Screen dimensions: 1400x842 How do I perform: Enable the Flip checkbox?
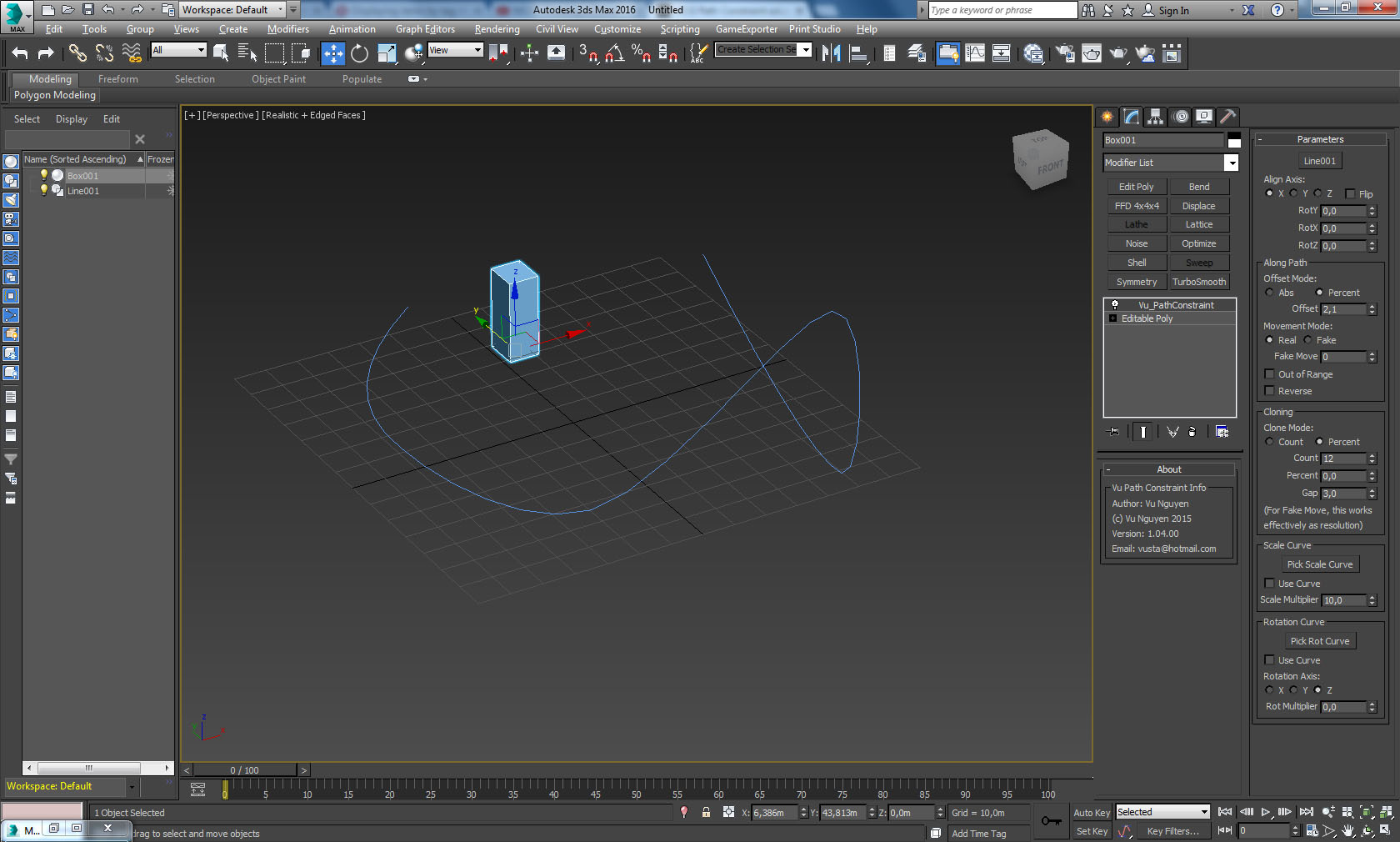click(x=1350, y=194)
